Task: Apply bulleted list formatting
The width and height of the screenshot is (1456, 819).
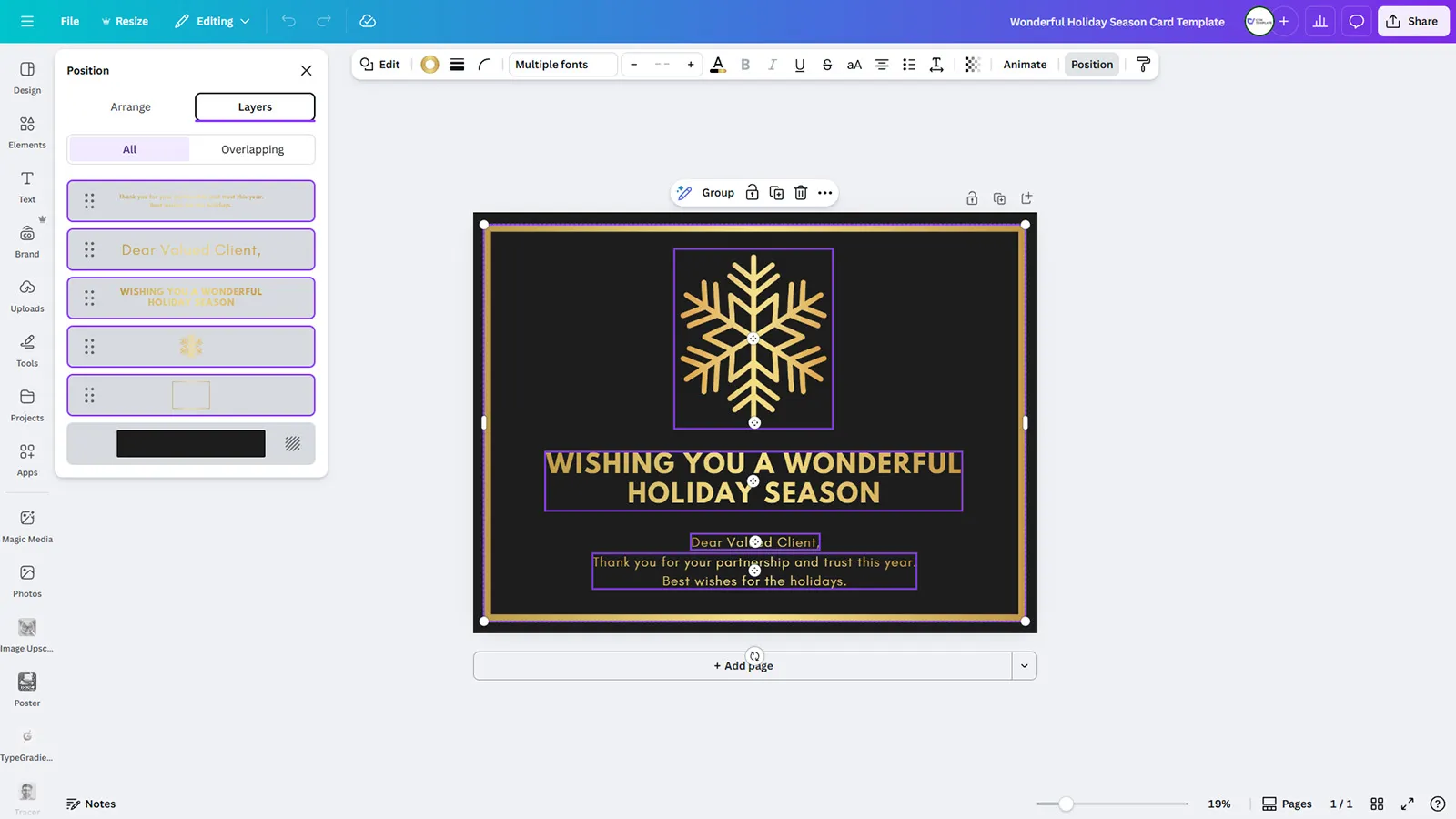Action: point(908,64)
